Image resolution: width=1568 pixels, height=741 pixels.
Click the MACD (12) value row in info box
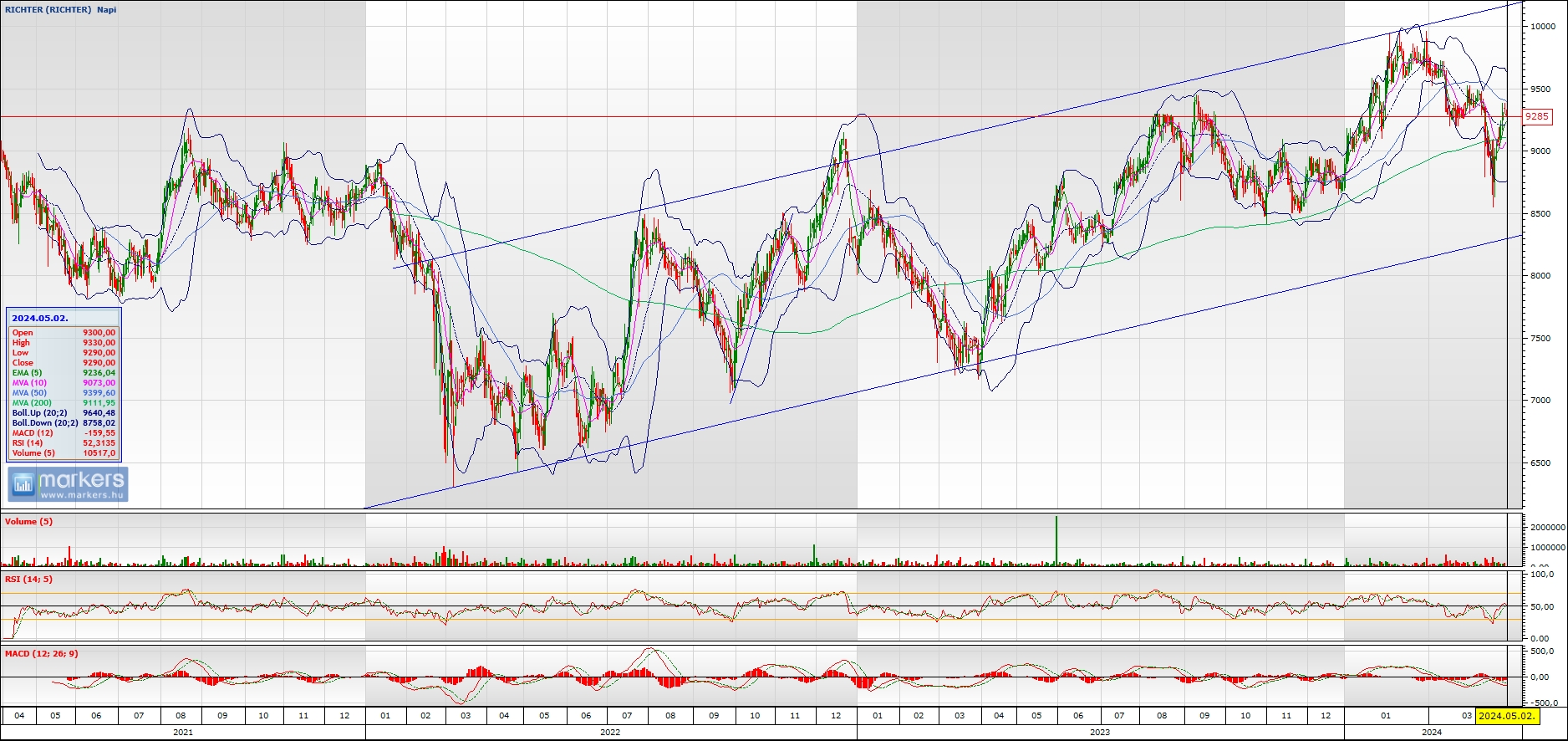tap(64, 433)
